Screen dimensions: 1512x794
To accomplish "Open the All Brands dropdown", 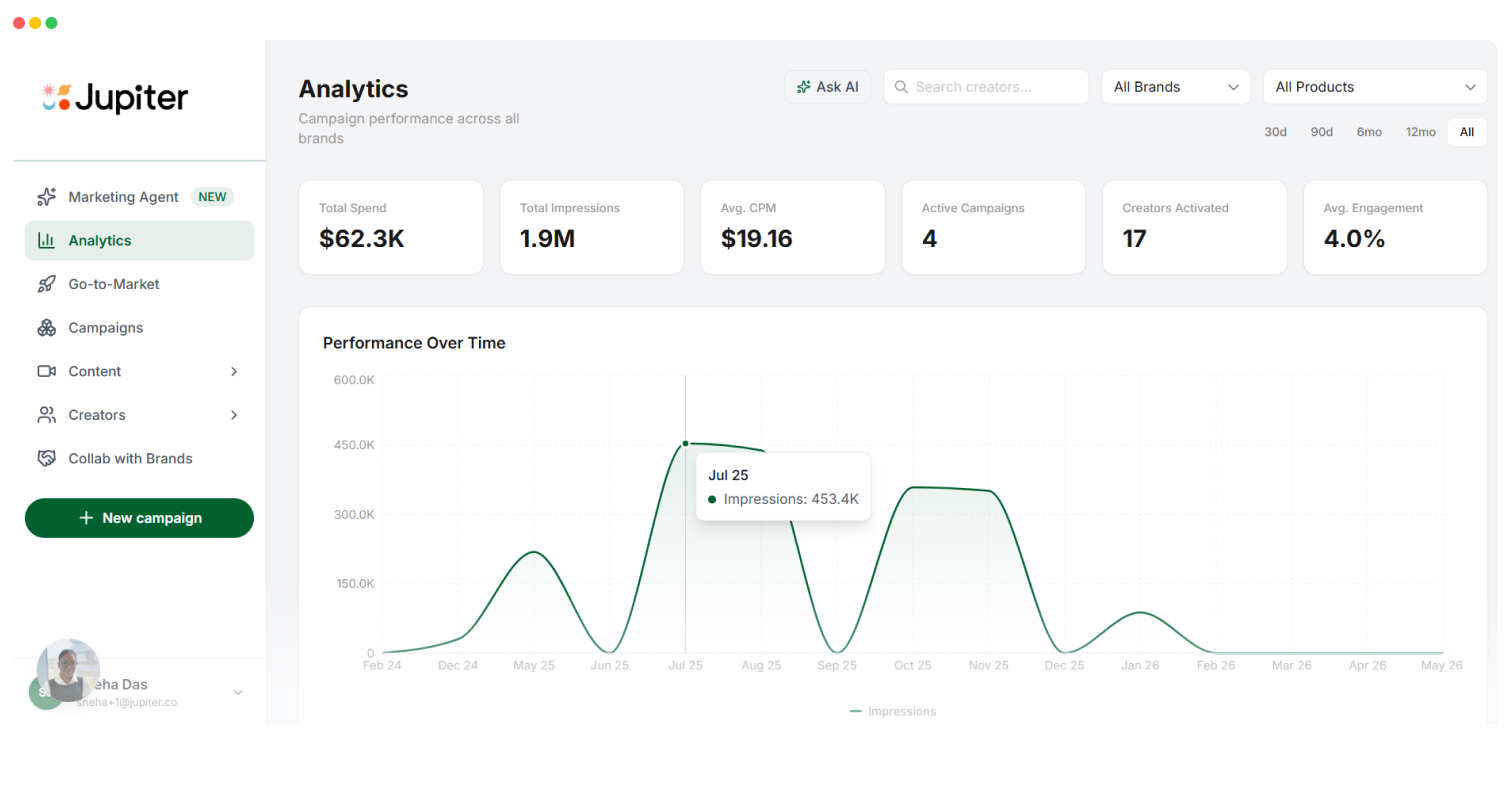I will pos(1175,87).
